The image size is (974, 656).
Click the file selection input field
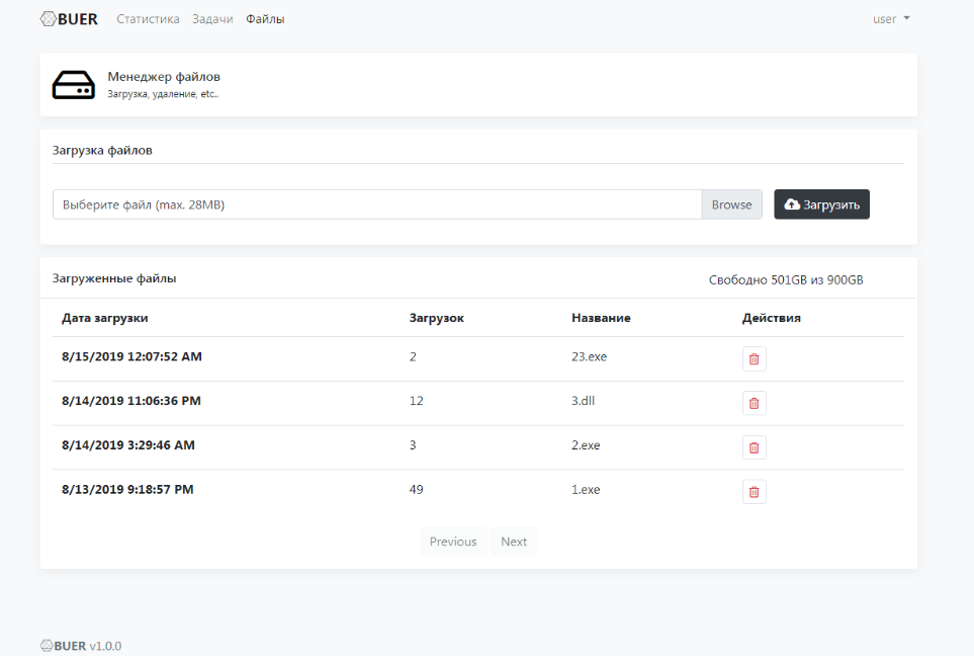point(378,204)
